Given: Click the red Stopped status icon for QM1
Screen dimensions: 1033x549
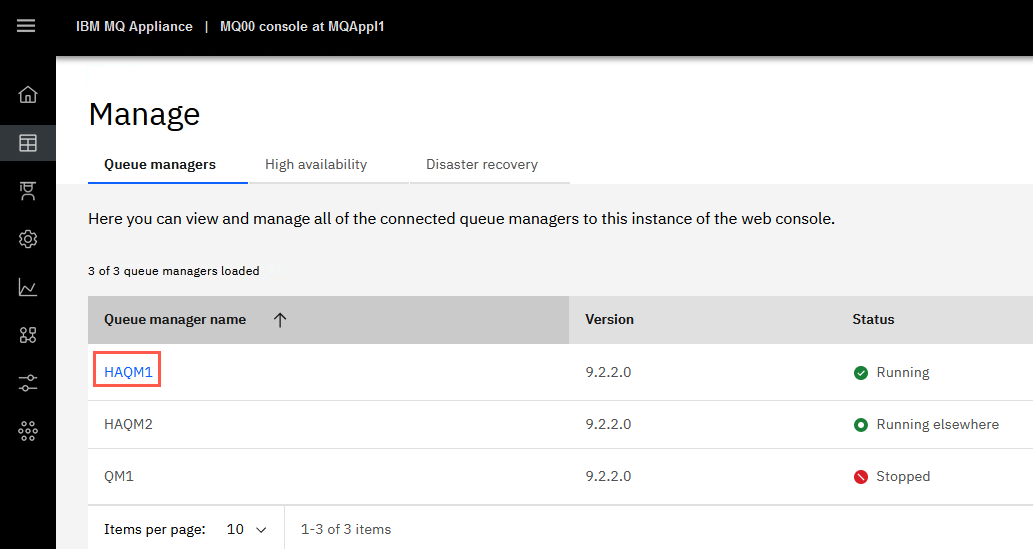Looking at the screenshot, I should 860,477.
